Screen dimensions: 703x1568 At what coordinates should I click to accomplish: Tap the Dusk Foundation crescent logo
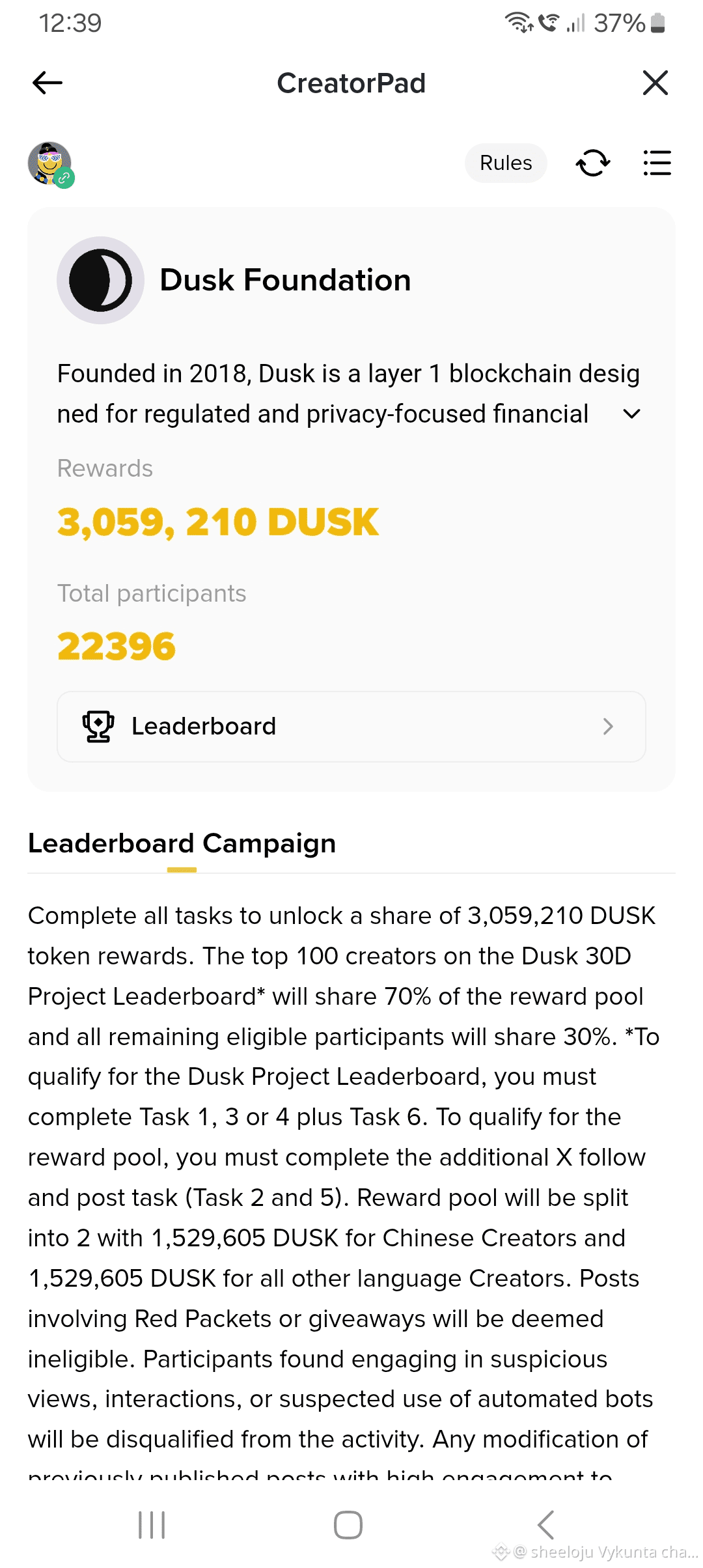click(100, 280)
